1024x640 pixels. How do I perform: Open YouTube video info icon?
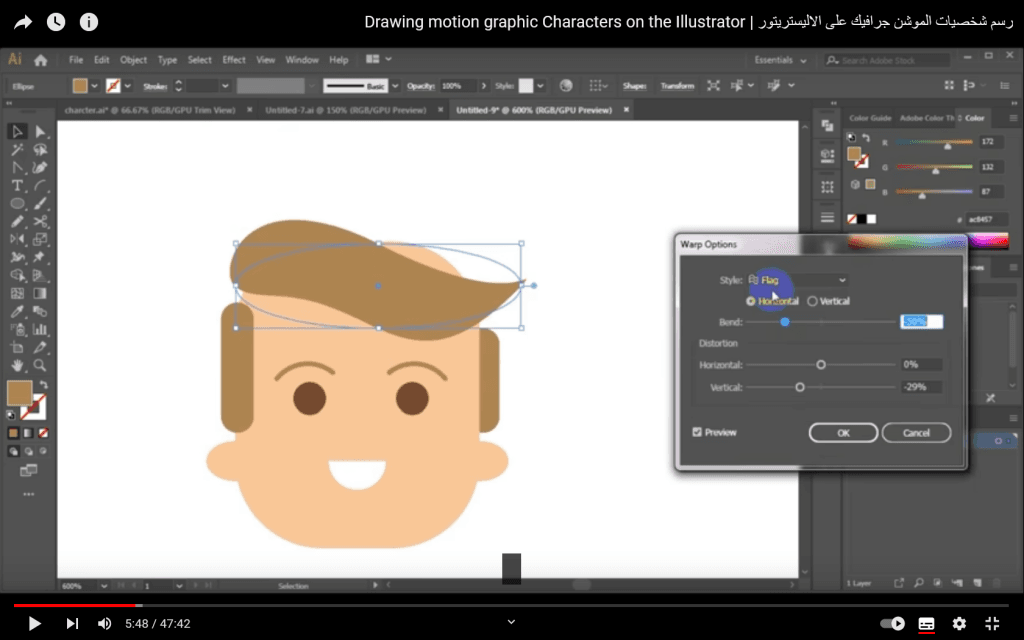tap(89, 22)
